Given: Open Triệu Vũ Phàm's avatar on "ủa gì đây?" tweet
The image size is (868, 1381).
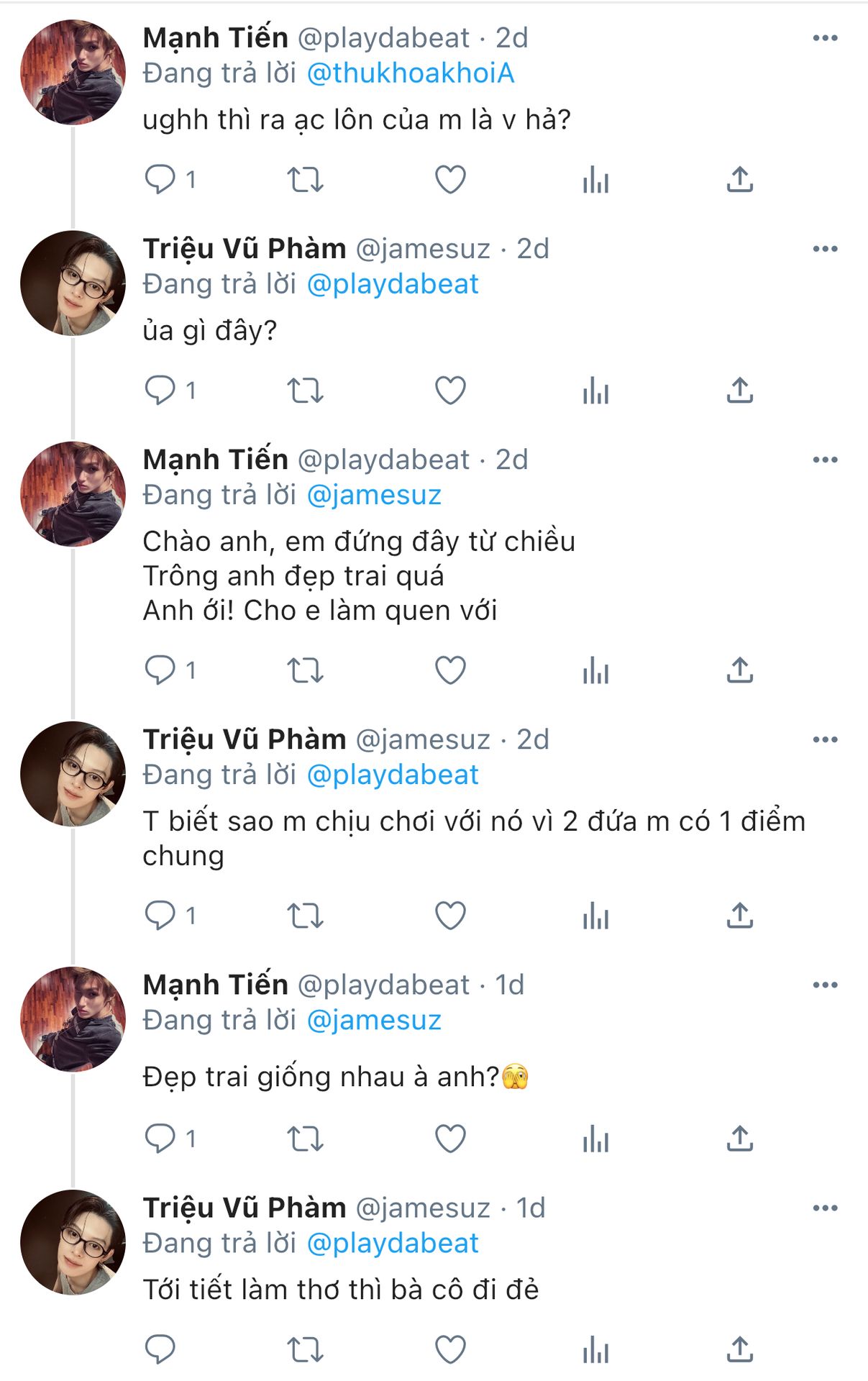Looking at the screenshot, I should coord(73,283).
